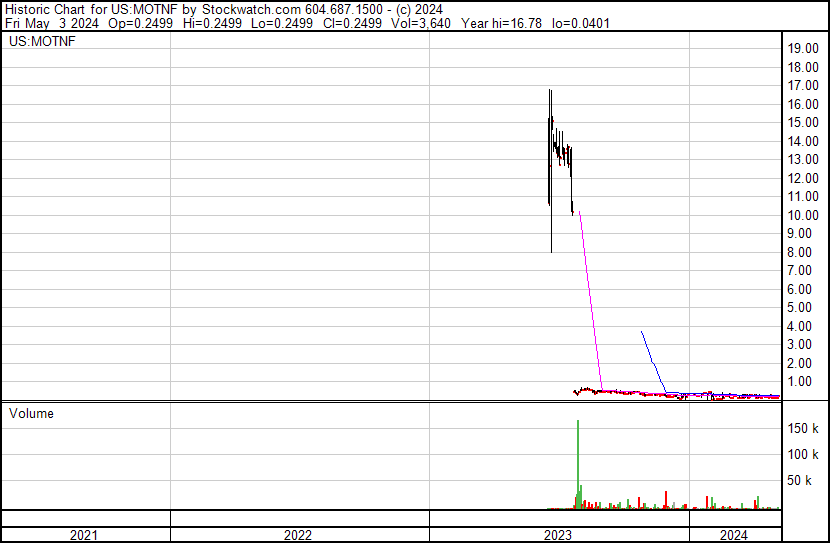Select the 2024 year label on time axis
Viewport: 830px width, 543px height.
tap(733, 535)
